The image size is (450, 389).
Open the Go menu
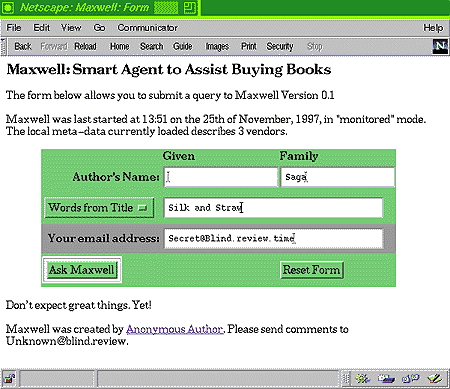(x=99, y=28)
